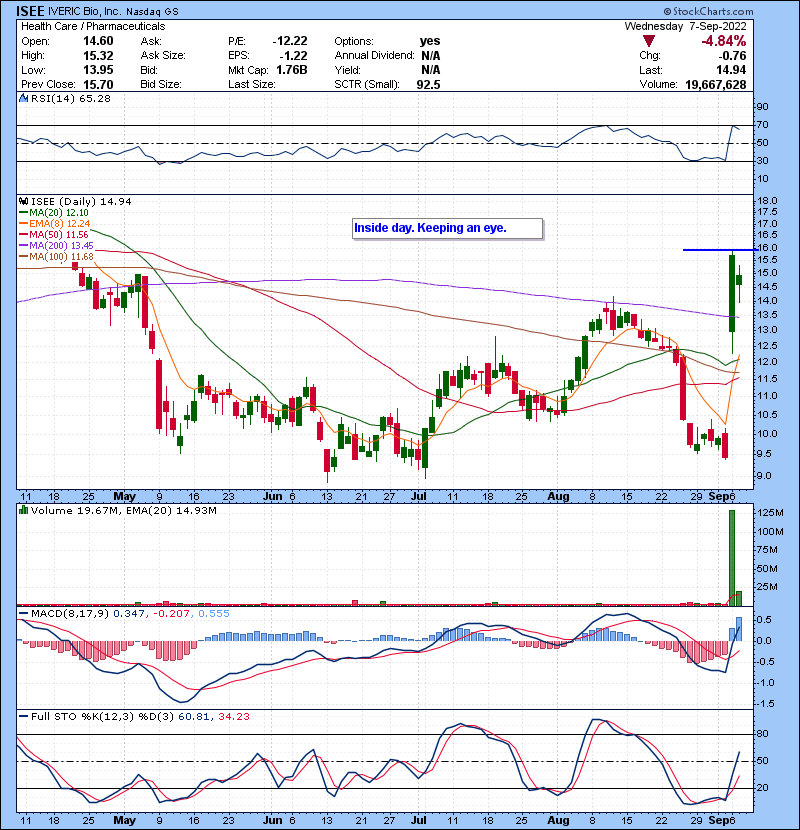Click the stochastic %D value 34.23
Viewport: 800px width, 830px height.
tap(233, 716)
